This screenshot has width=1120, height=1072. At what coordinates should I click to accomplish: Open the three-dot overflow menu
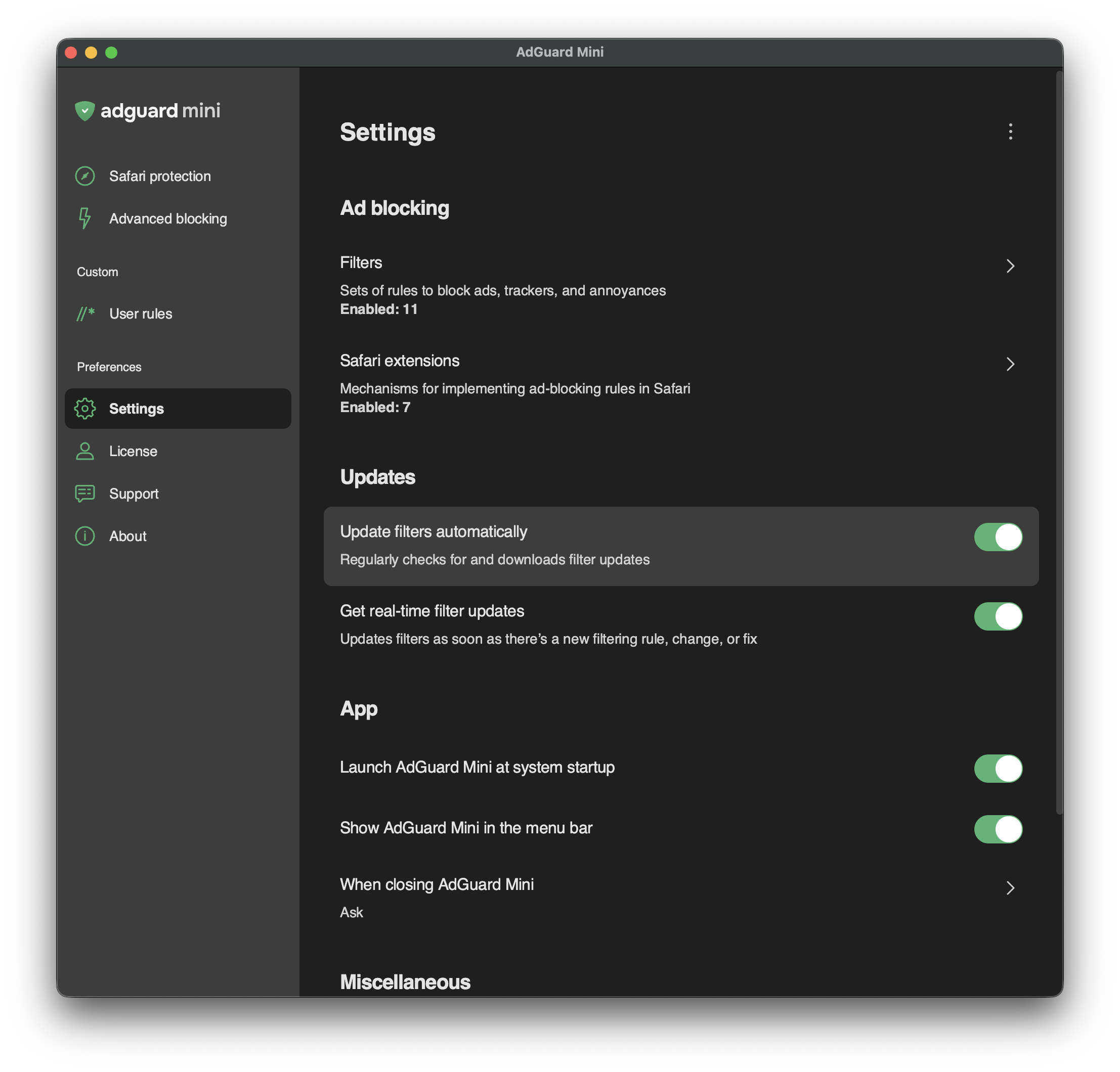pos(1010,132)
